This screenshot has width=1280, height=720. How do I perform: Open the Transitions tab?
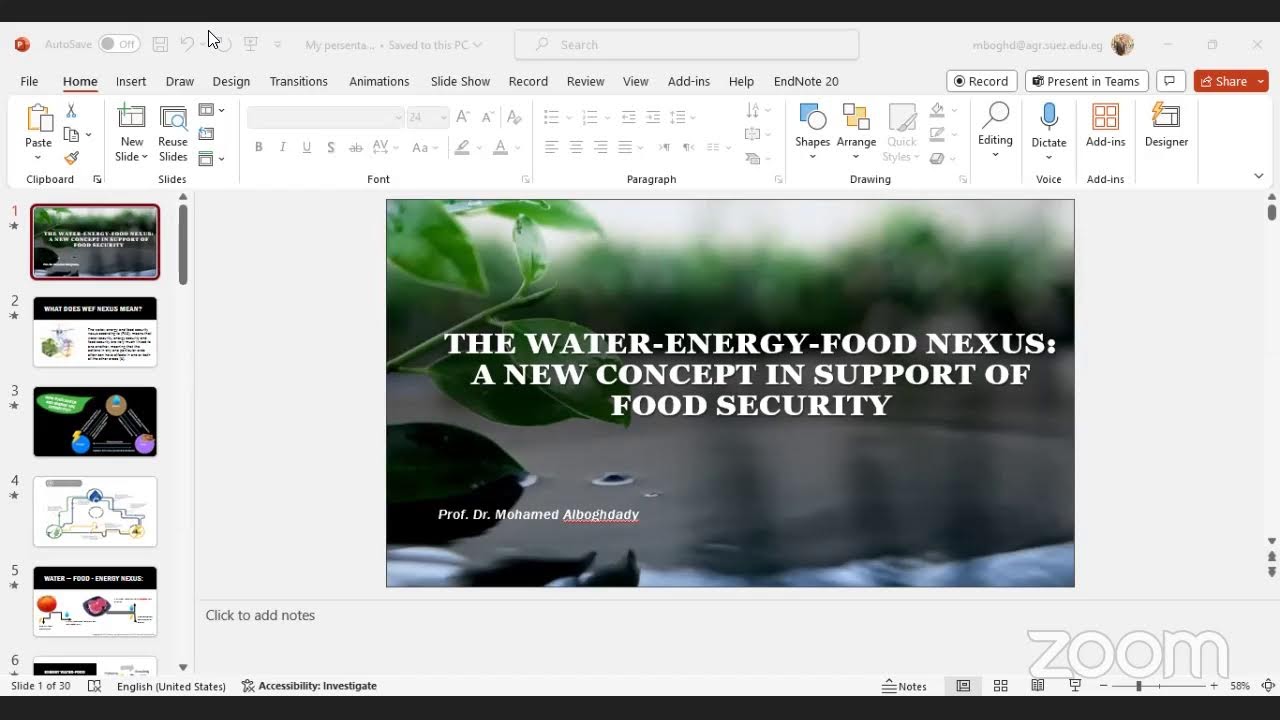(x=298, y=81)
